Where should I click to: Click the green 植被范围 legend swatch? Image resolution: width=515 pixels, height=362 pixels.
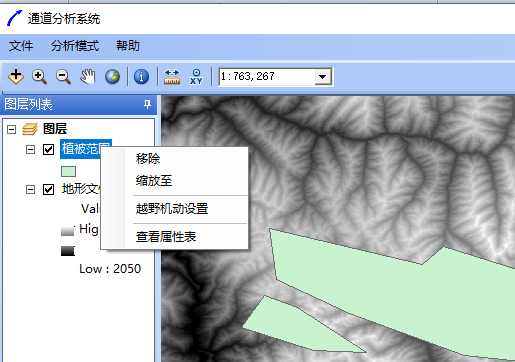click(68, 171)
